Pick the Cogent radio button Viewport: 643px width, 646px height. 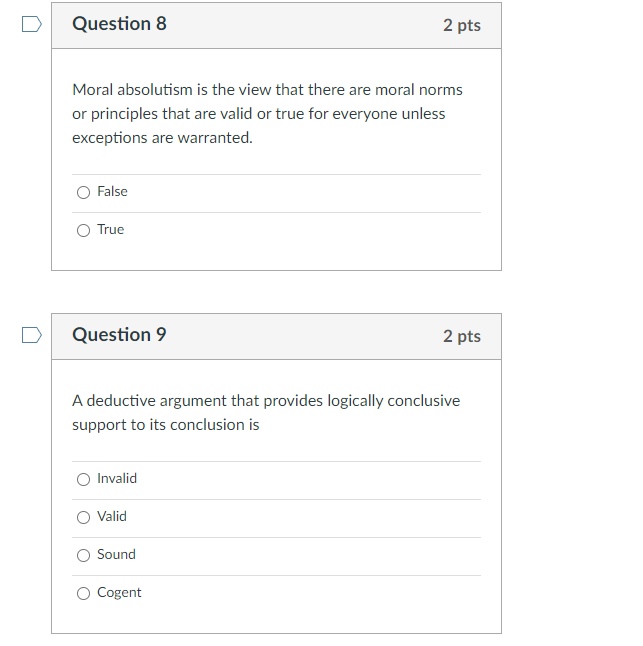[83, 593]
